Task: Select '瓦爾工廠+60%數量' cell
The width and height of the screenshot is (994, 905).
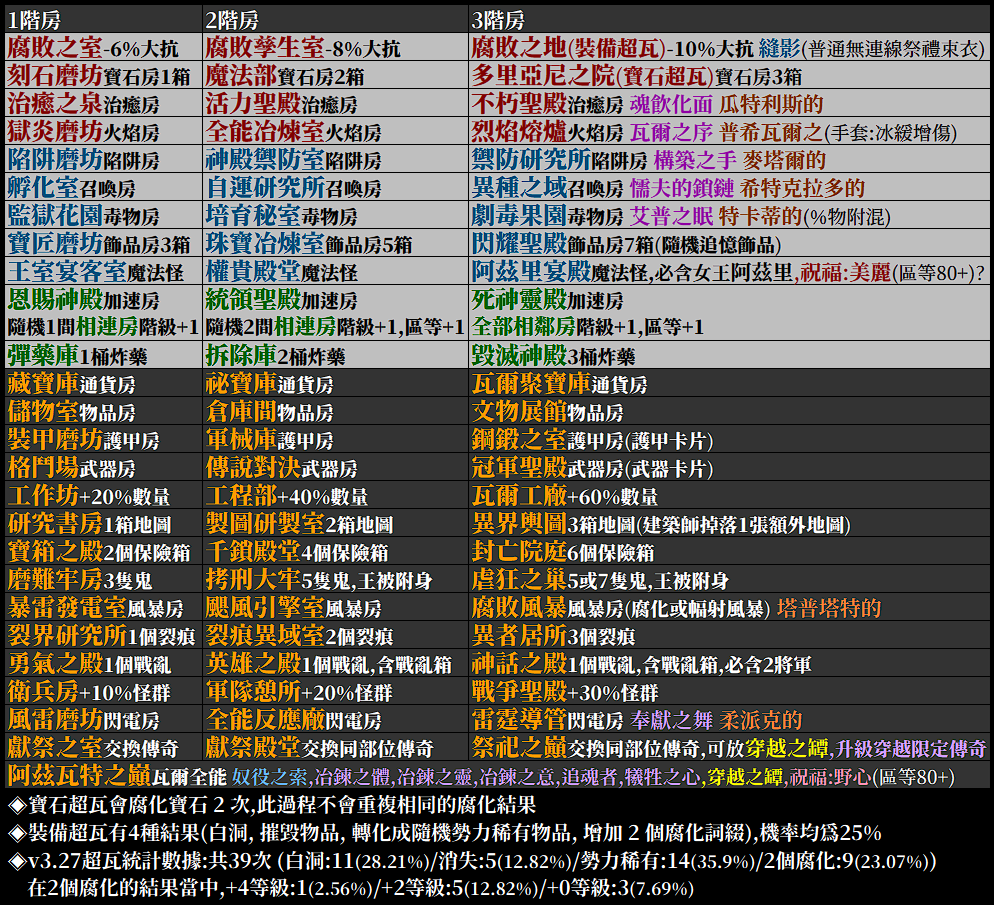Action: [729, 494]
